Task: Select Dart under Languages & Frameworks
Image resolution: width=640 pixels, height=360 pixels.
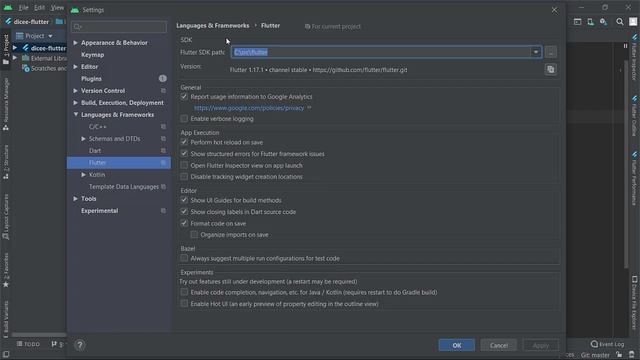Action: 95,151
